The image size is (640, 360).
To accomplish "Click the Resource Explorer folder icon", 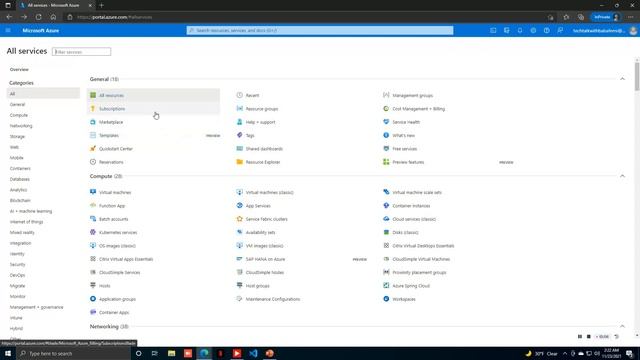I will 240,162.
